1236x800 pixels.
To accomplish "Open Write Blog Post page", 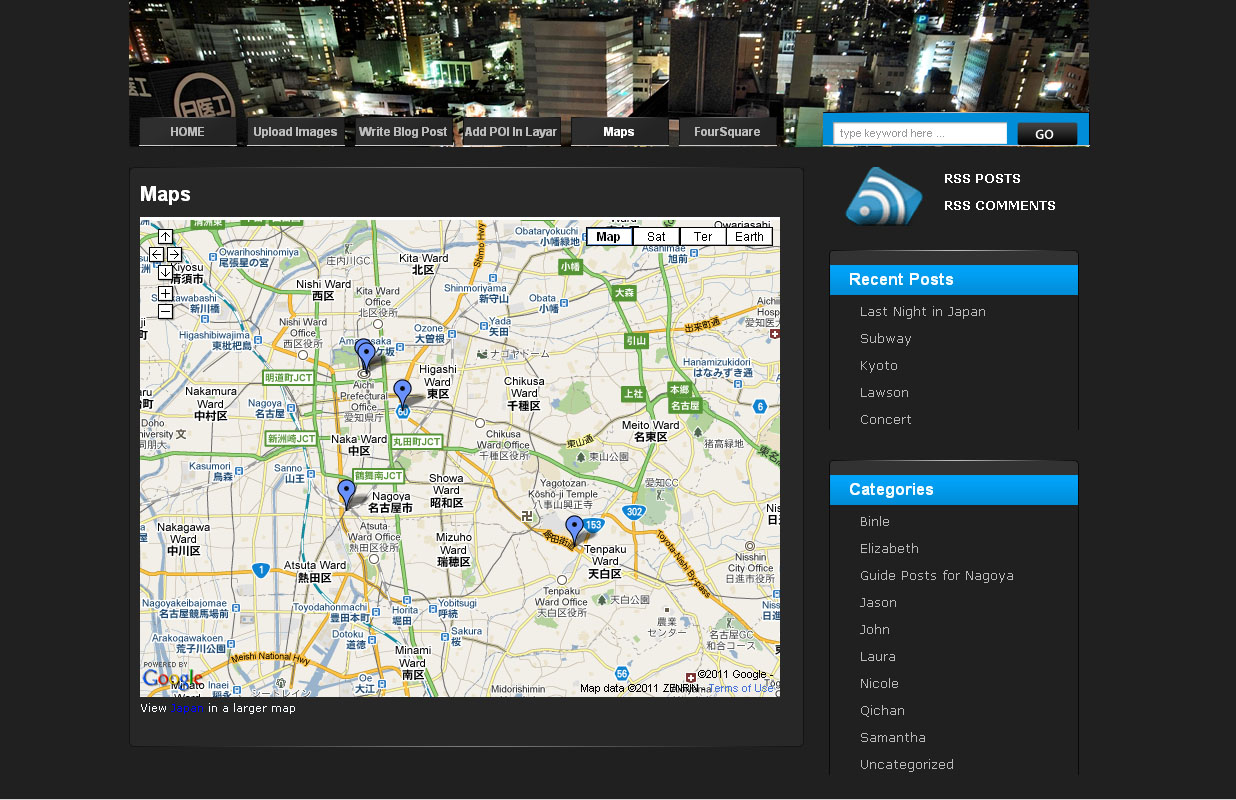I will coord(403,132).
